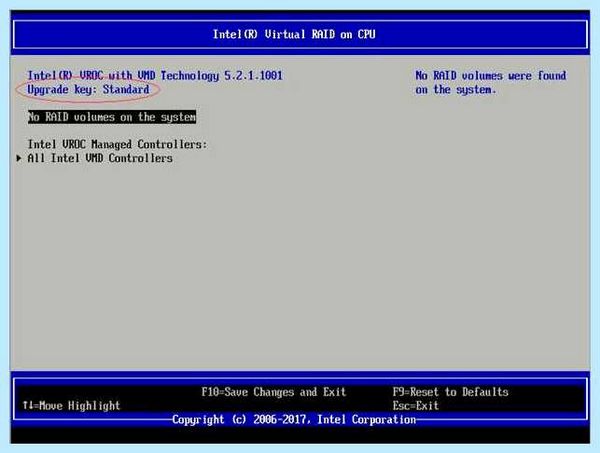Click 'Intel(R) Virtual RAID on CPU' title

(294, 34)
